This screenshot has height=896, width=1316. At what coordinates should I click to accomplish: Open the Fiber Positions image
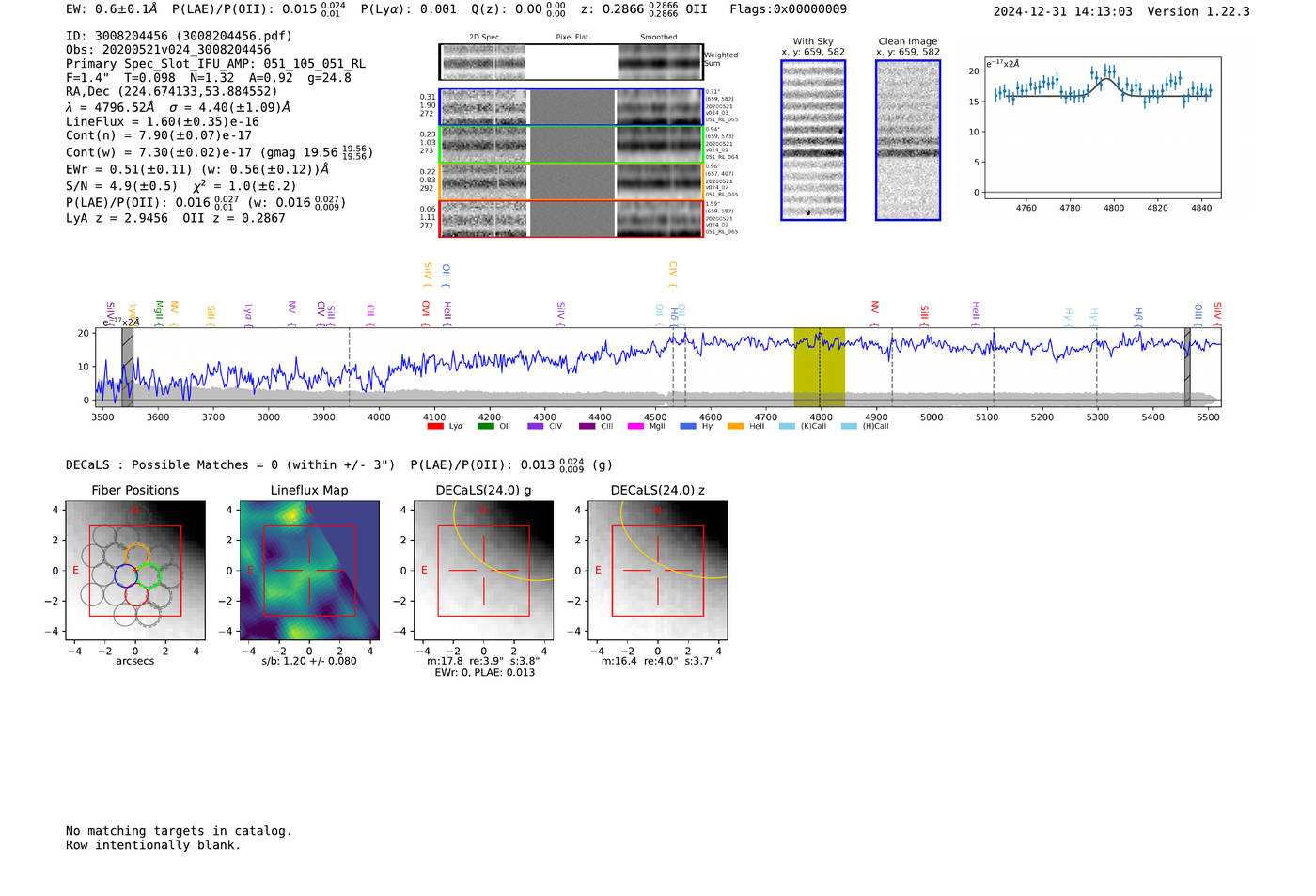(x=135, y=571)
